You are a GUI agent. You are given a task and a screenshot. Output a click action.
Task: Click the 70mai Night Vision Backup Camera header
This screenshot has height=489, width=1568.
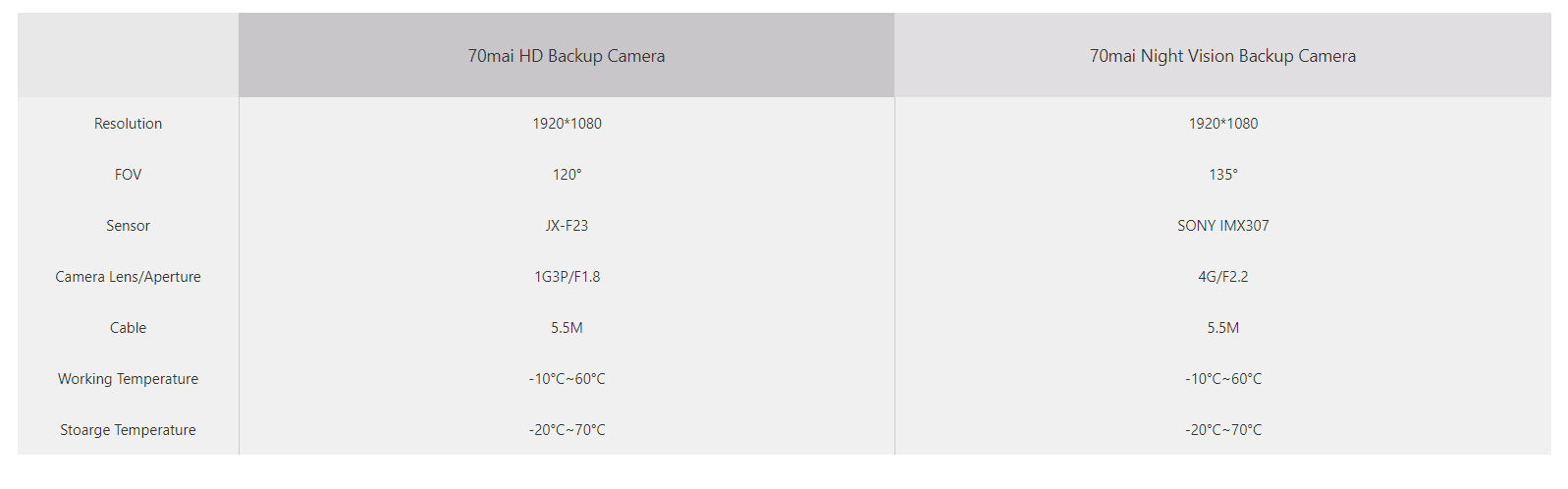1222,56
